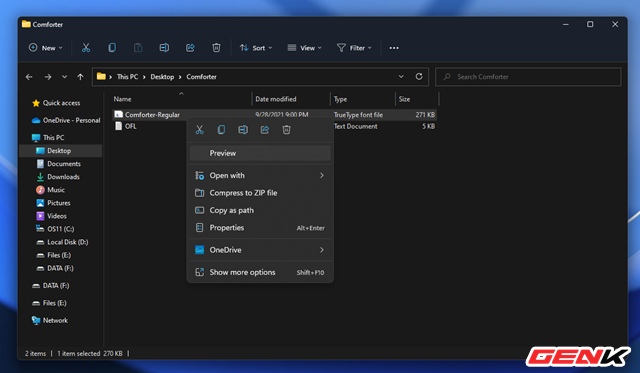Go forward with the right arrow

[x=48, y=77]
